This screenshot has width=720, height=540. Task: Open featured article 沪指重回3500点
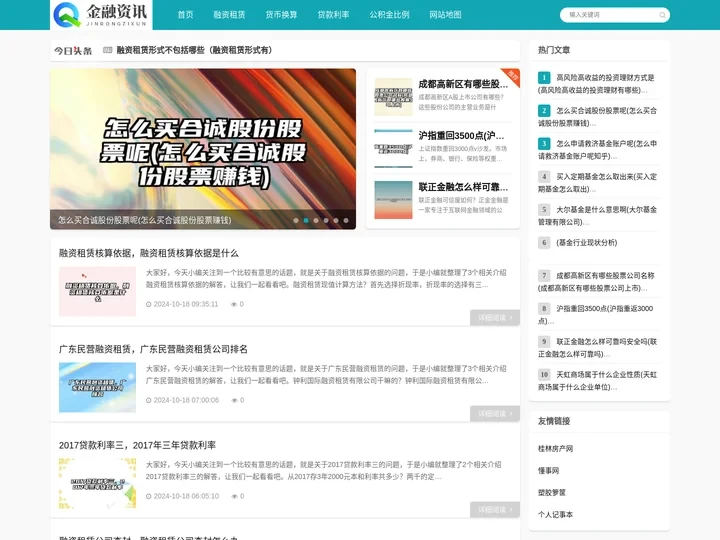tap(461, 135)
